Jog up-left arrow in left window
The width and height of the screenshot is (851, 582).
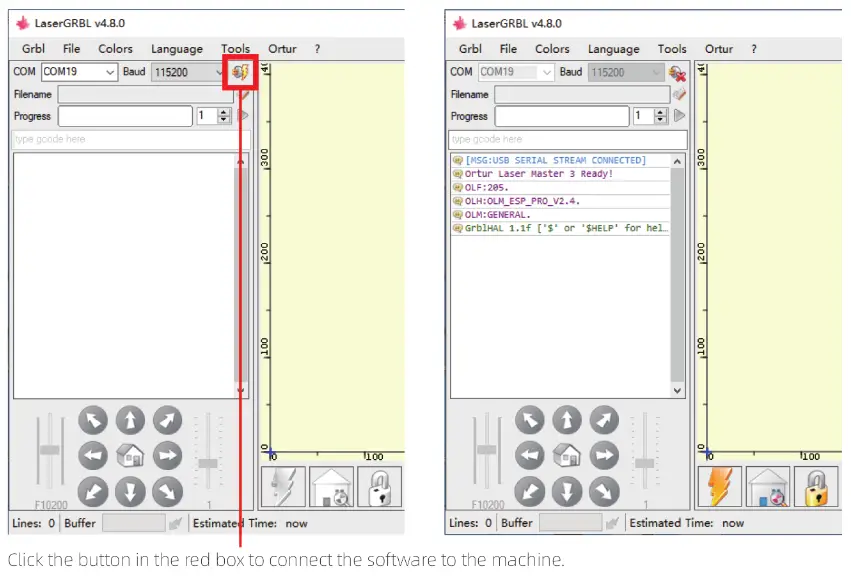pos(93,420)
